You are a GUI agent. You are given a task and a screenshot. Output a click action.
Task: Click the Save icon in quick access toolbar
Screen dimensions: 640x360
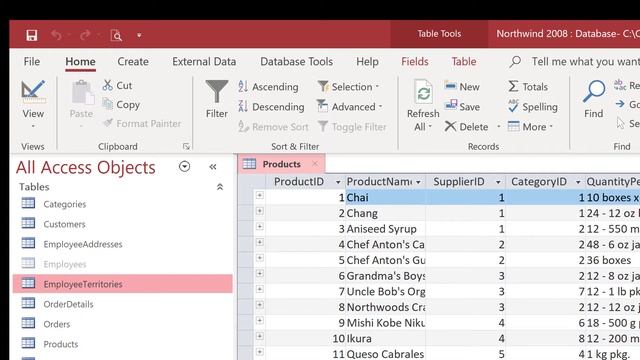pyautogui.click(x=31, y=35)
